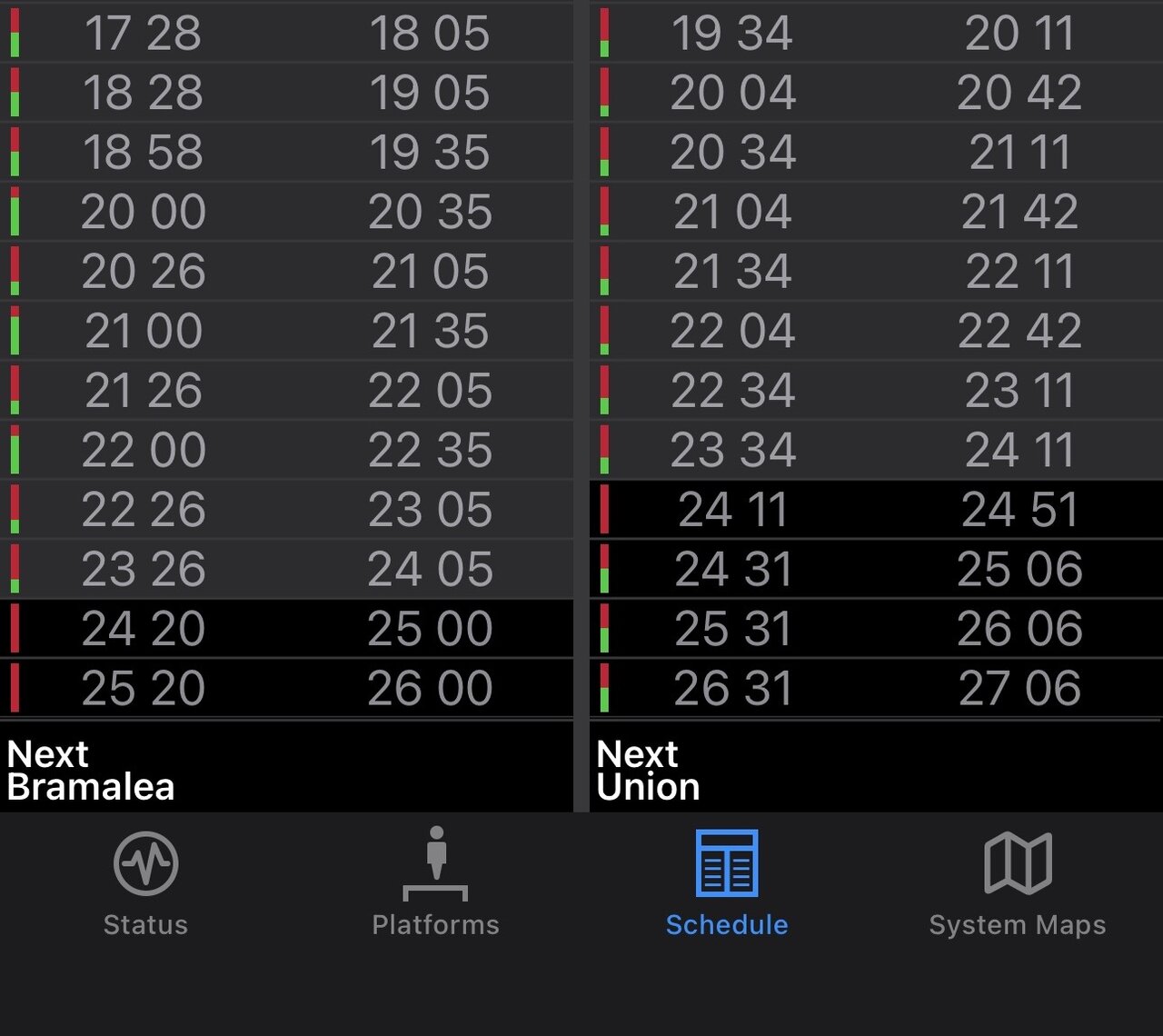Click the red indicator beside 24 11
Viewport: 1163px width, 1036px height.
[604, 510]
